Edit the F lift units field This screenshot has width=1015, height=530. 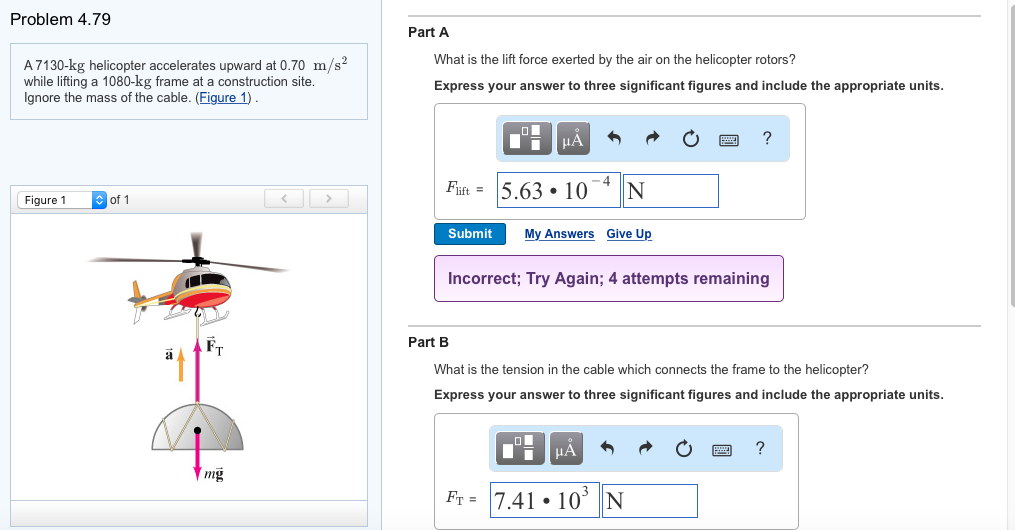tap(671, 191)
